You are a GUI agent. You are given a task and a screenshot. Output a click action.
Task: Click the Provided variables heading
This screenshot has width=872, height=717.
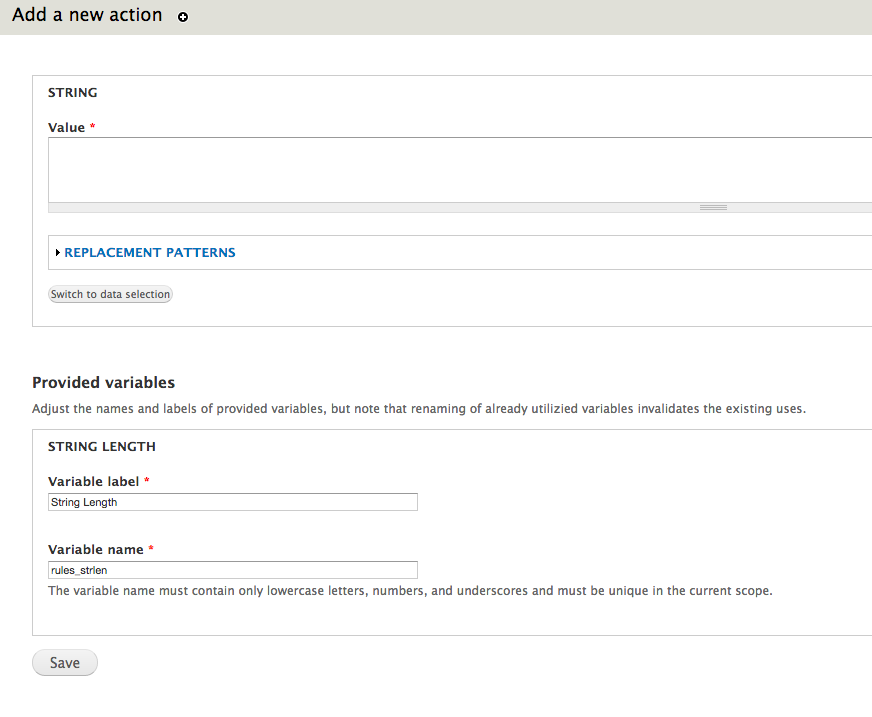(x=103, y=382)
